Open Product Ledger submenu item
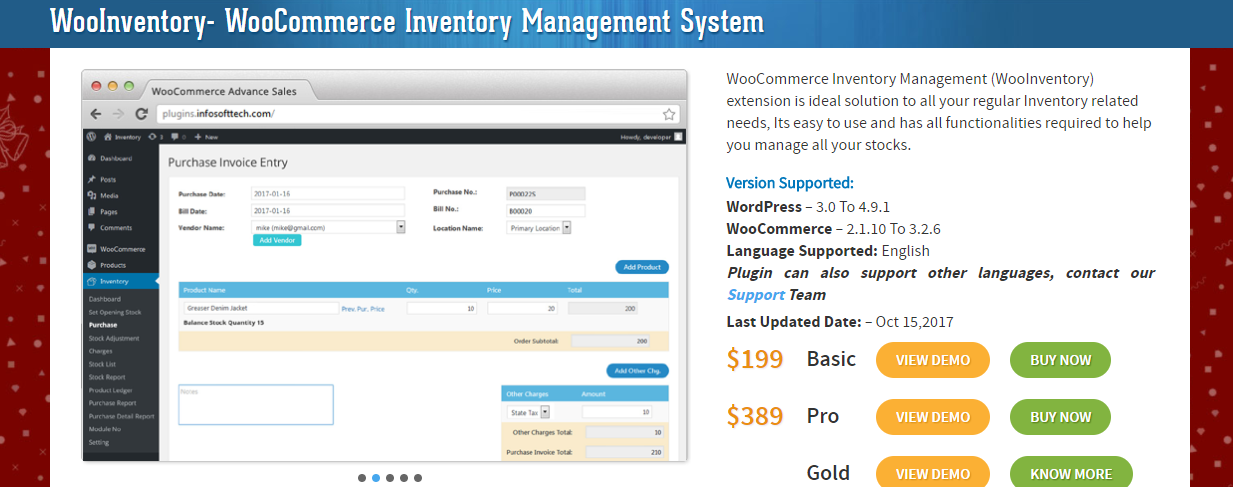This screenshot has width=1233, height=487. [x=110, y=390]
